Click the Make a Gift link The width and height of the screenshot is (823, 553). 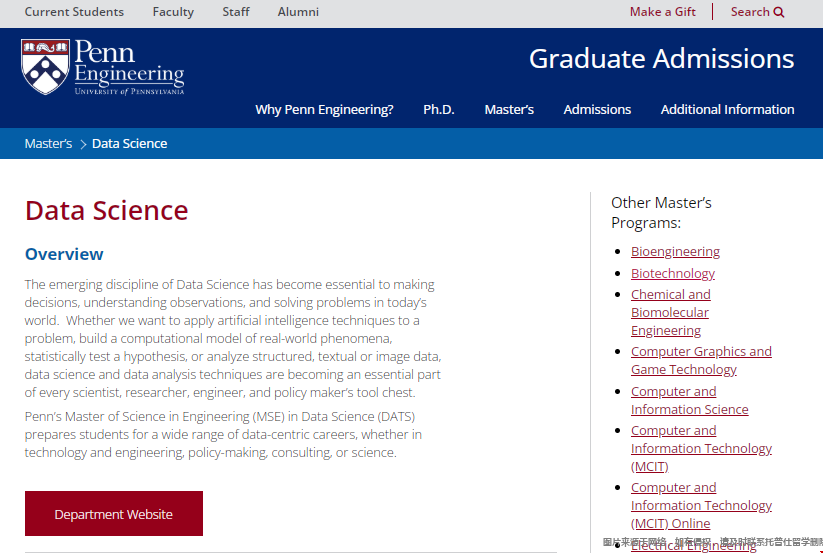pyautogui.click(x=662, y=12)
